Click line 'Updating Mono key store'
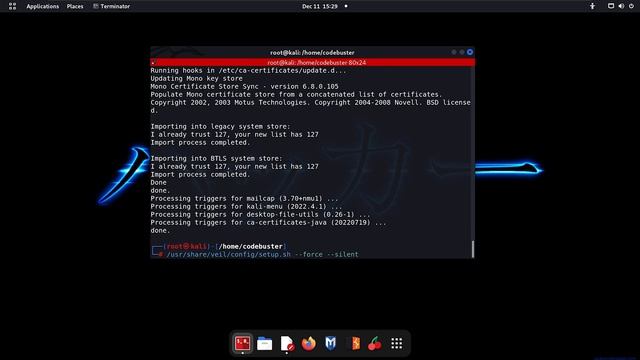 (196, 78)
